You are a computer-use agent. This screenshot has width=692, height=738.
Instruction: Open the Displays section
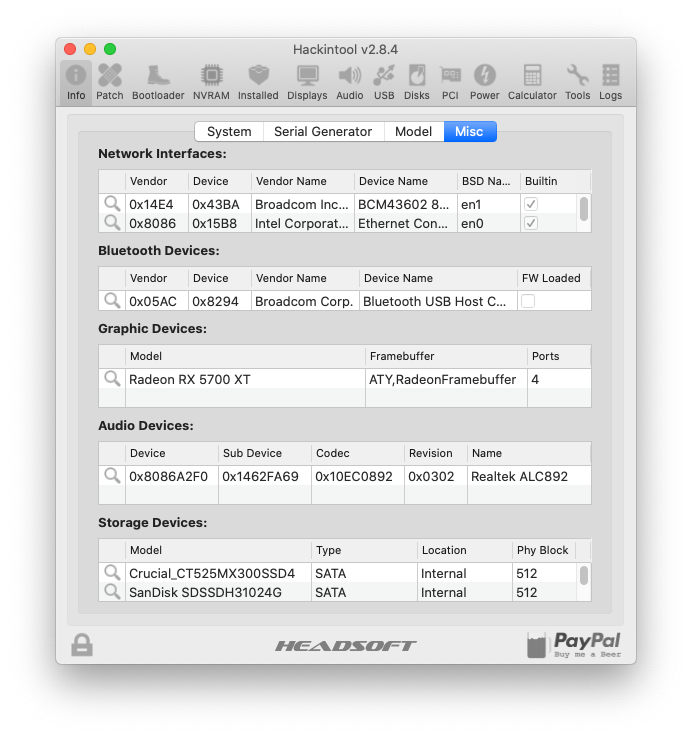coord(307,83)
